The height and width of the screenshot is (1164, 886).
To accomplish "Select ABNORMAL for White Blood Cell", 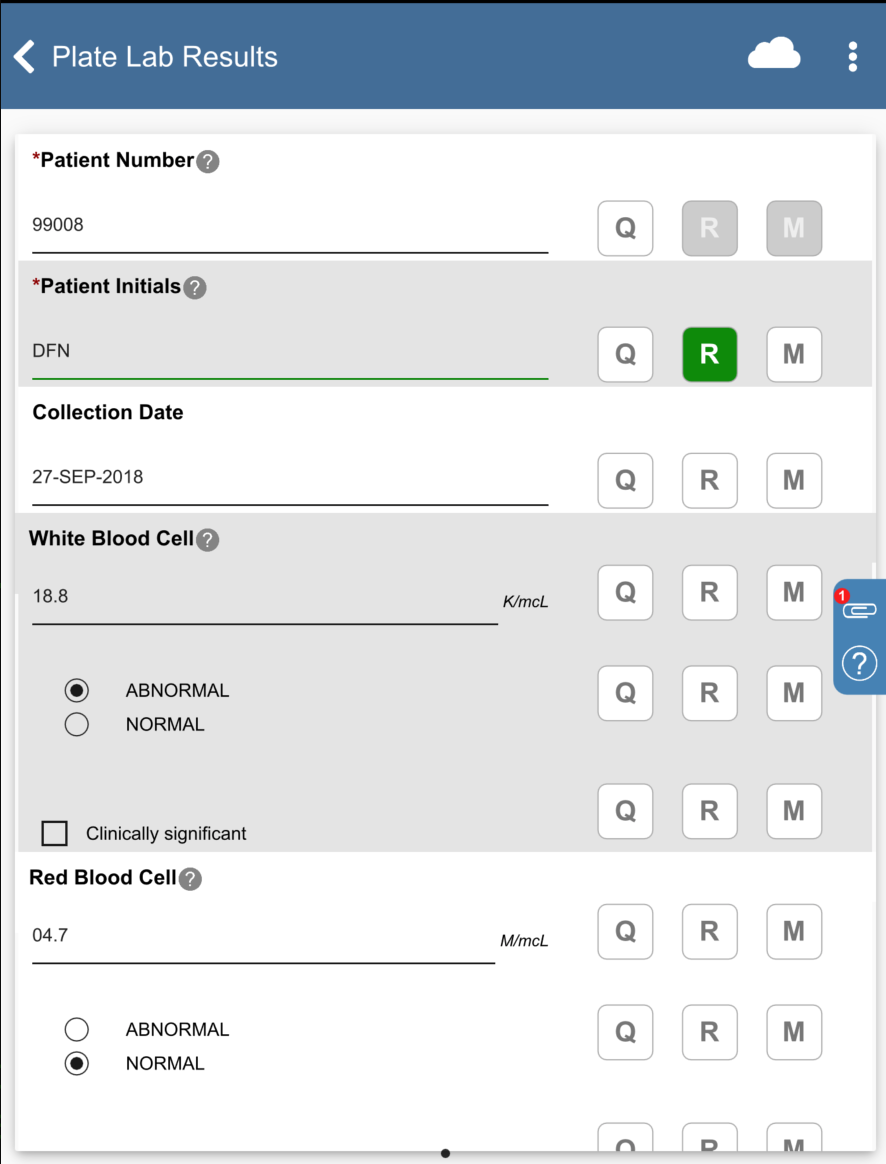I will tap(76, 690).
